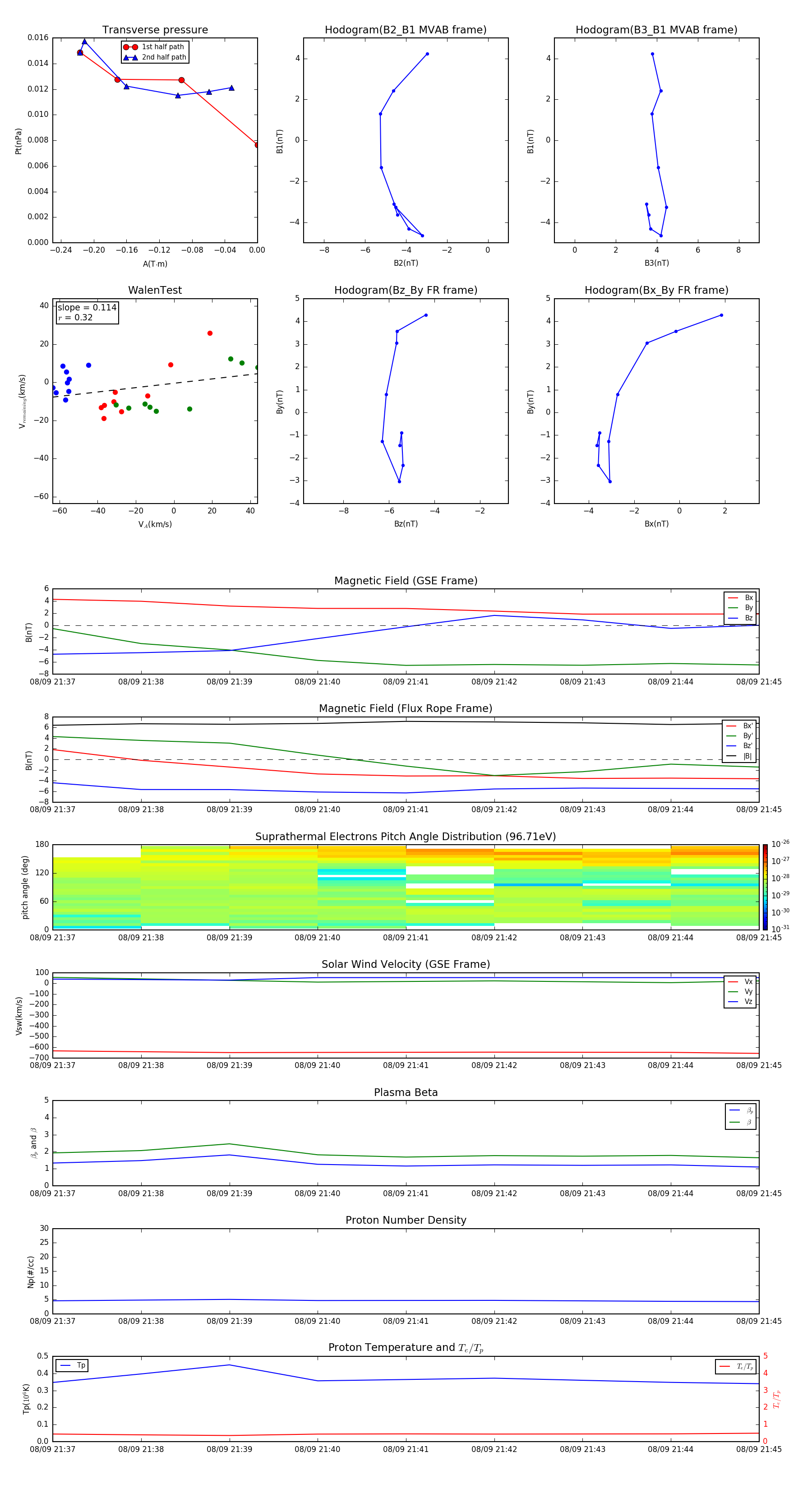Click the 'Magnetic Field (GSE Frame)' title
This screenshot has height=1489, width=812.
pos(406,580)
